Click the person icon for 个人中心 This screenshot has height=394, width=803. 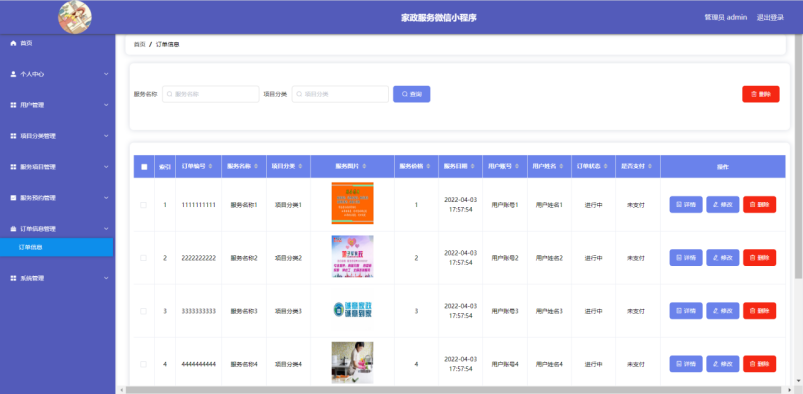point(13,74)
